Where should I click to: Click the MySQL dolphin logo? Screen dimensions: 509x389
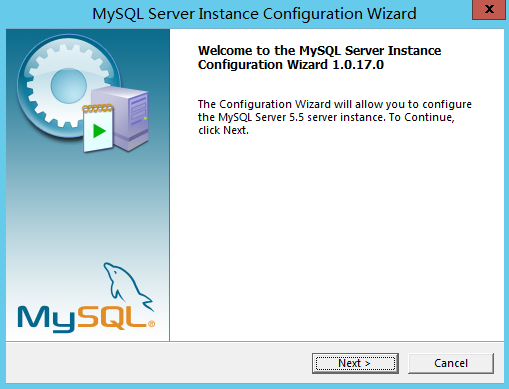[x=128, y=286]
